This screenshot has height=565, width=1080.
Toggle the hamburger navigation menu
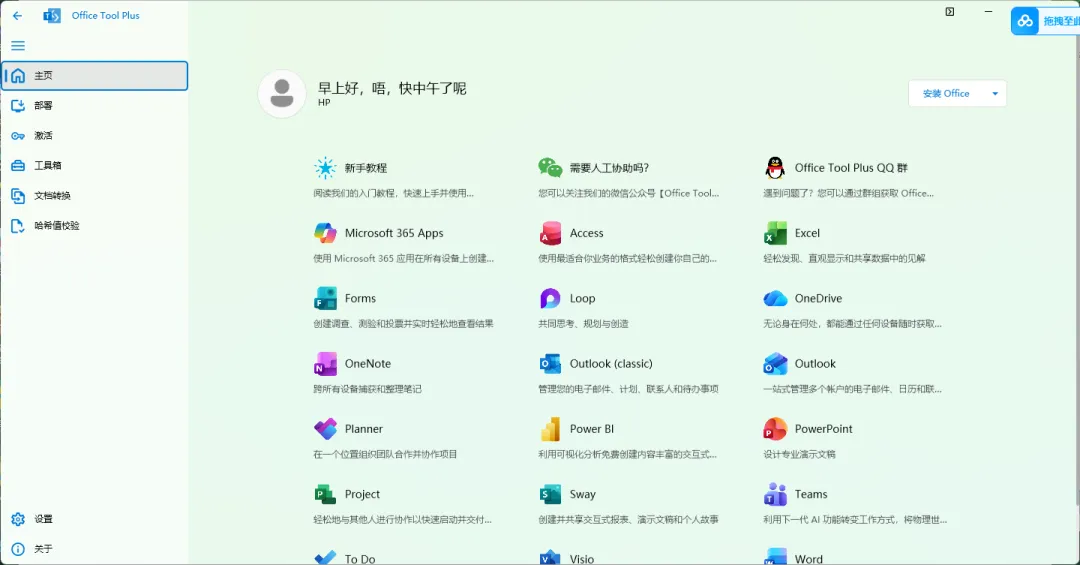18,46
